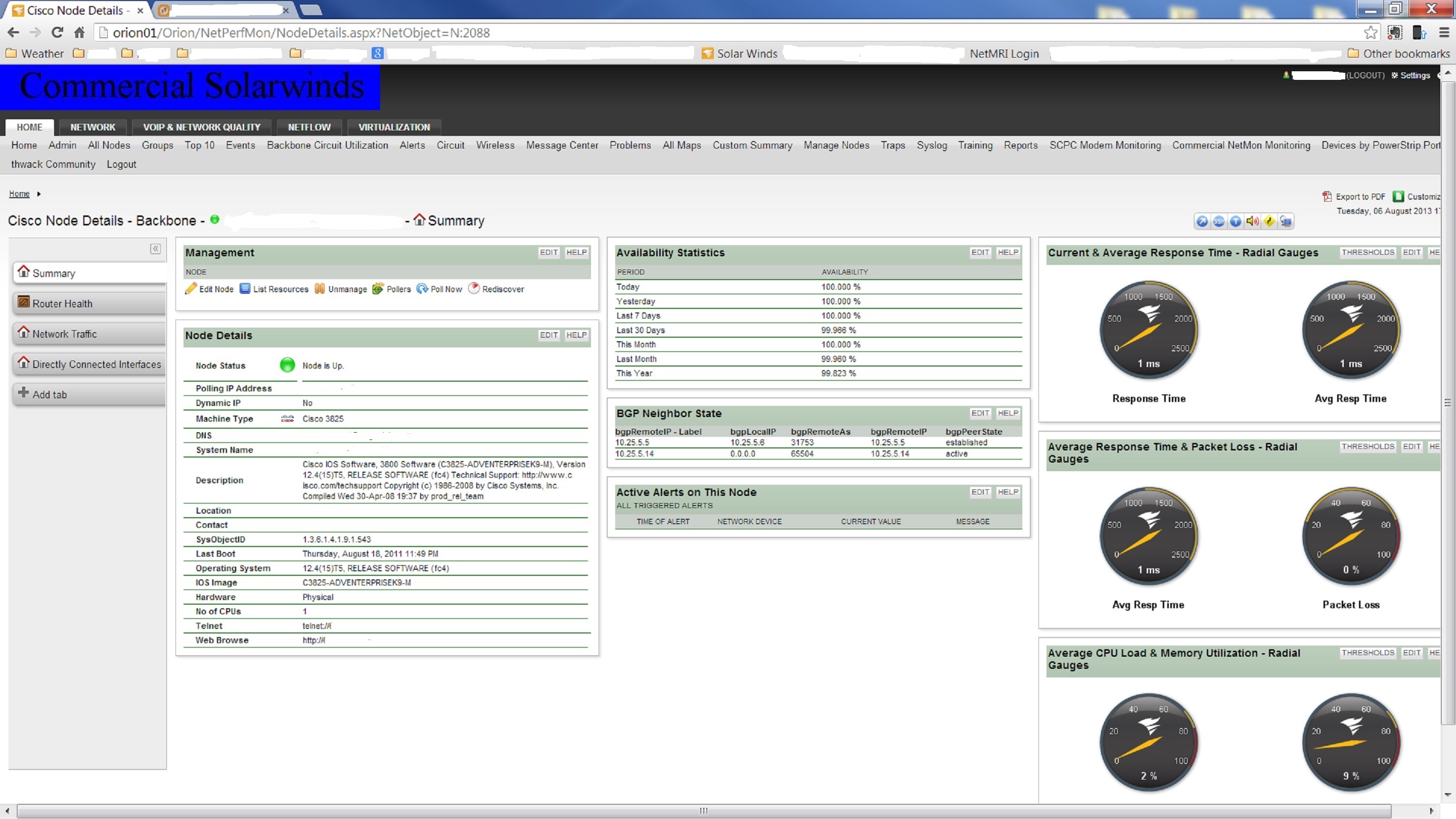The width and height of the screenshot is (1456, 819).
Task: Click EDIT on BGP Neighbor State
Action: (980, 413)
